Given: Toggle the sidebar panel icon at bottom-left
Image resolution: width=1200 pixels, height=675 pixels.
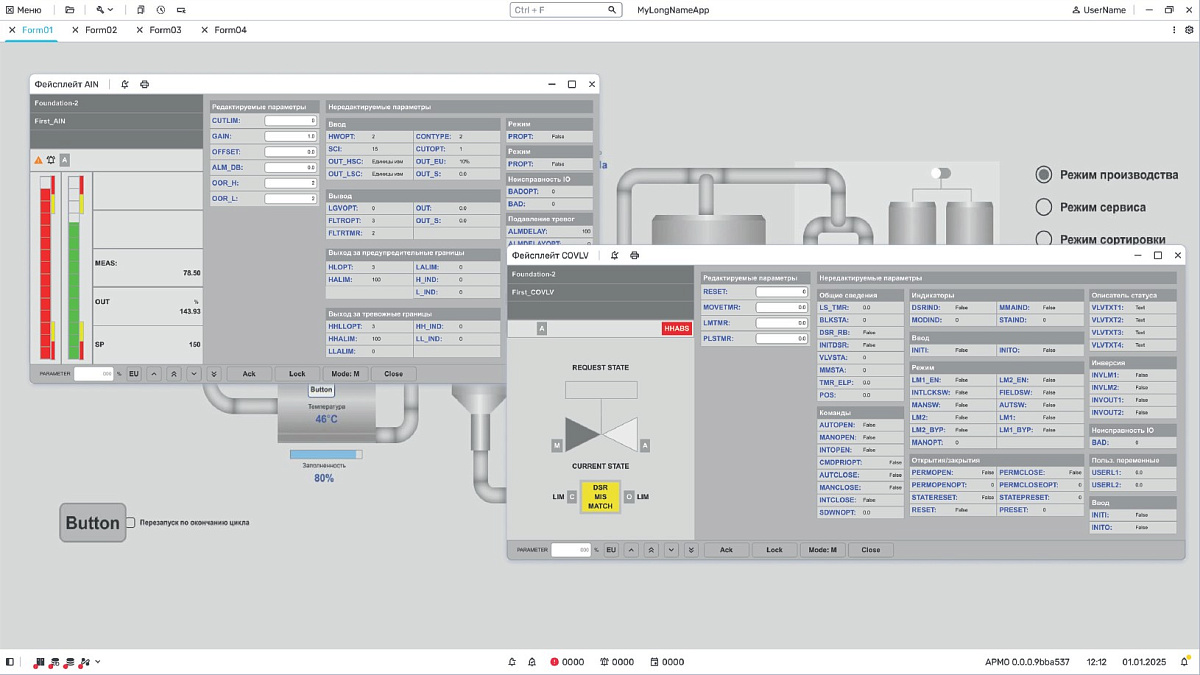Looking at the screenshot, I should (10, 662).
